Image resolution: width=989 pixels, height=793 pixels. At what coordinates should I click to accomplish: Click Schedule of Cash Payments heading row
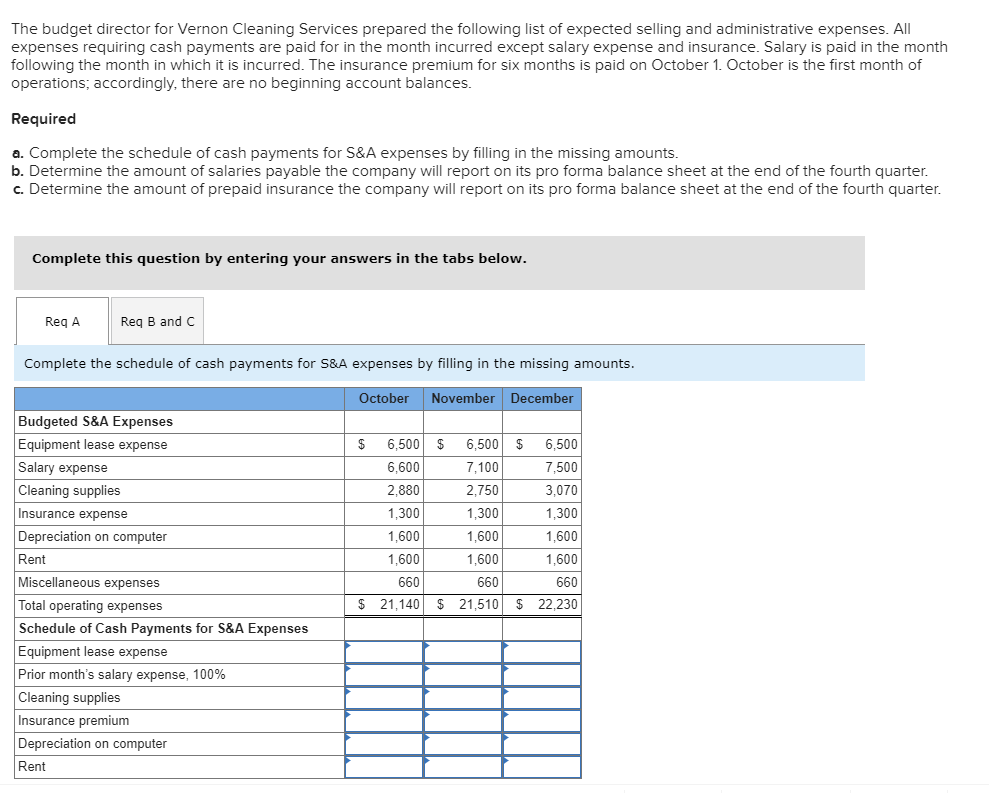(180, 628)
